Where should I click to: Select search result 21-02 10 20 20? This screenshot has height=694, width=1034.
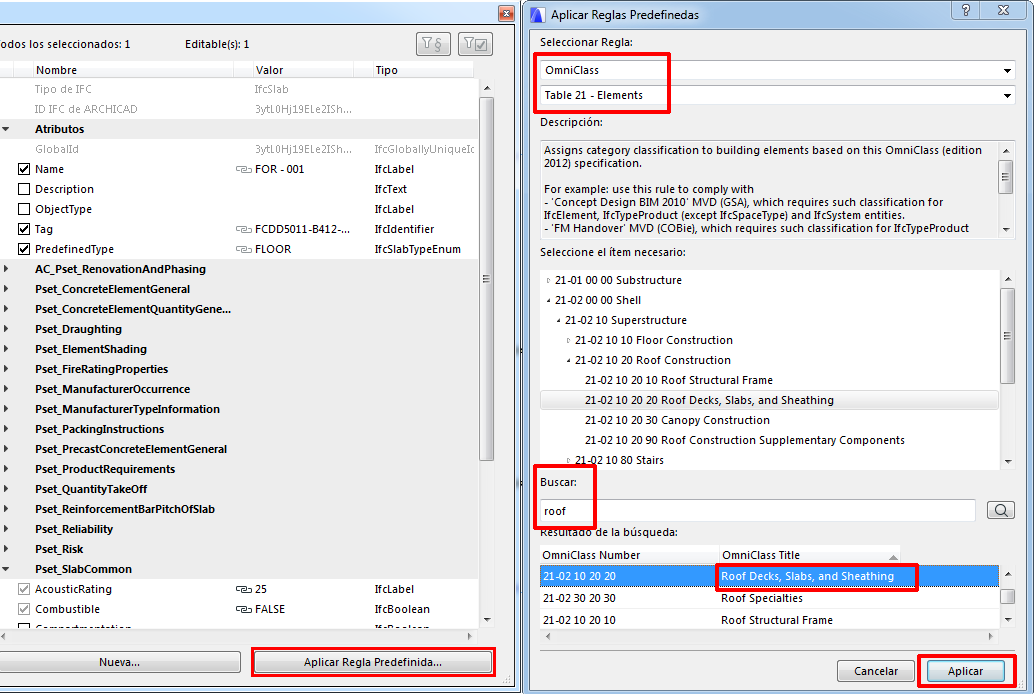point(769,576)
